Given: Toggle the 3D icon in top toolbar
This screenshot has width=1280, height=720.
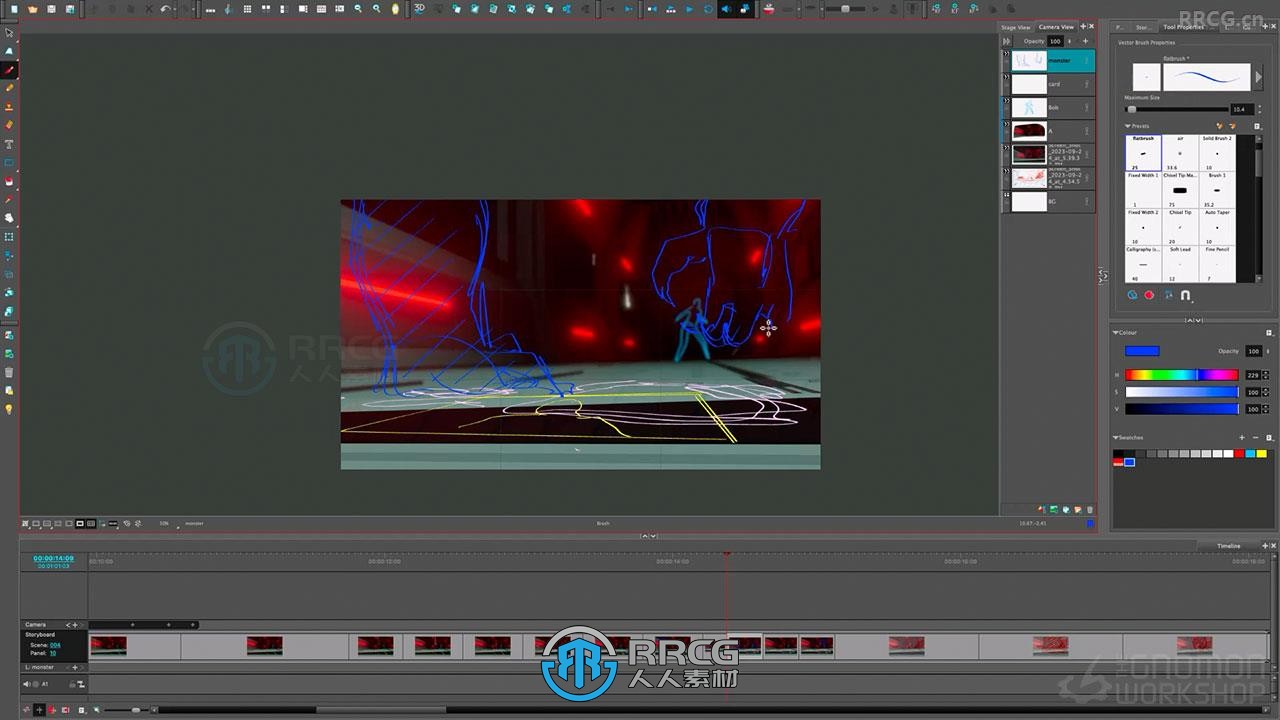Looking at the screenshot, I should [420, 9].
